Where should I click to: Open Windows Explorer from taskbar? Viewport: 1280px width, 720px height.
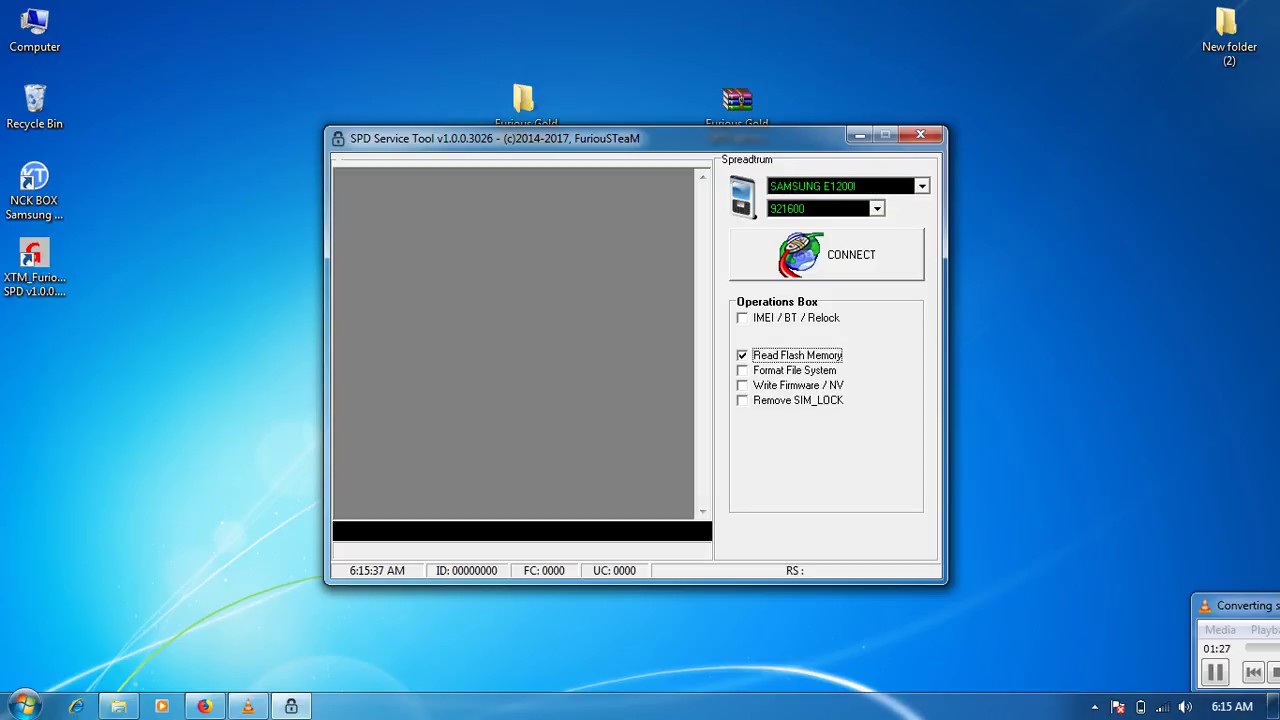coord(119,706)
